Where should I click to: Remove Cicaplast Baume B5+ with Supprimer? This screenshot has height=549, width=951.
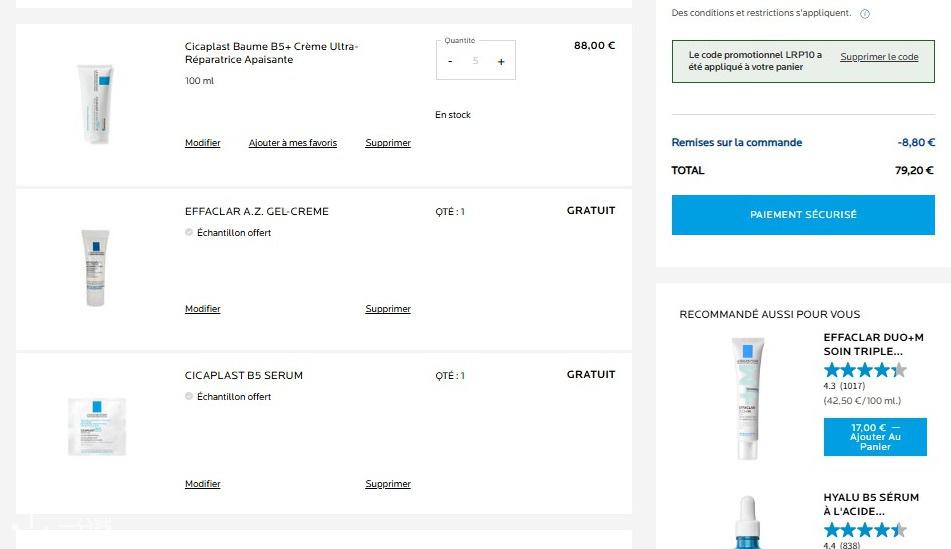[x=388, y=143]
